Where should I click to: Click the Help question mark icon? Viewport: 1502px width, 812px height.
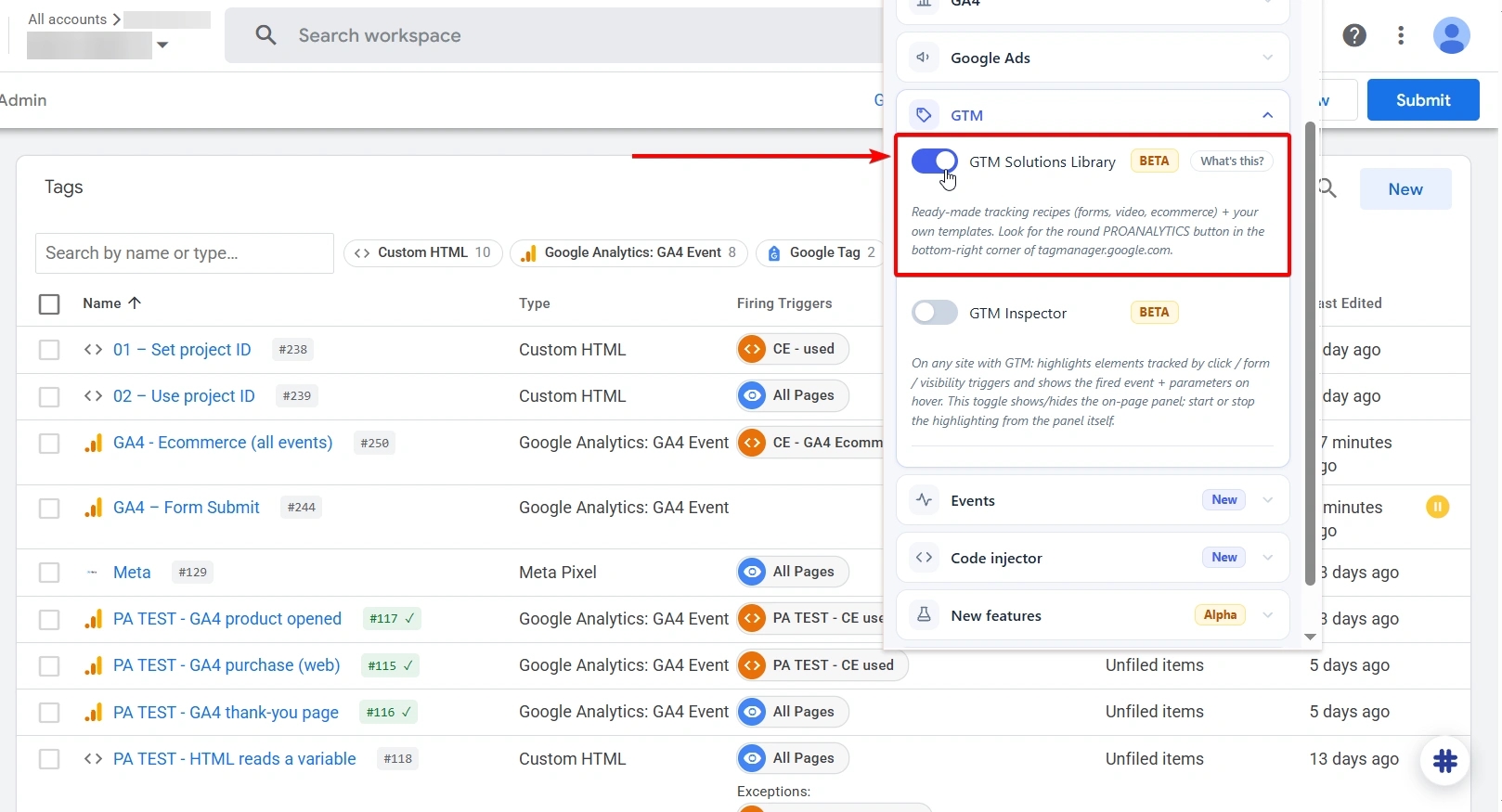pos(1354,35)
